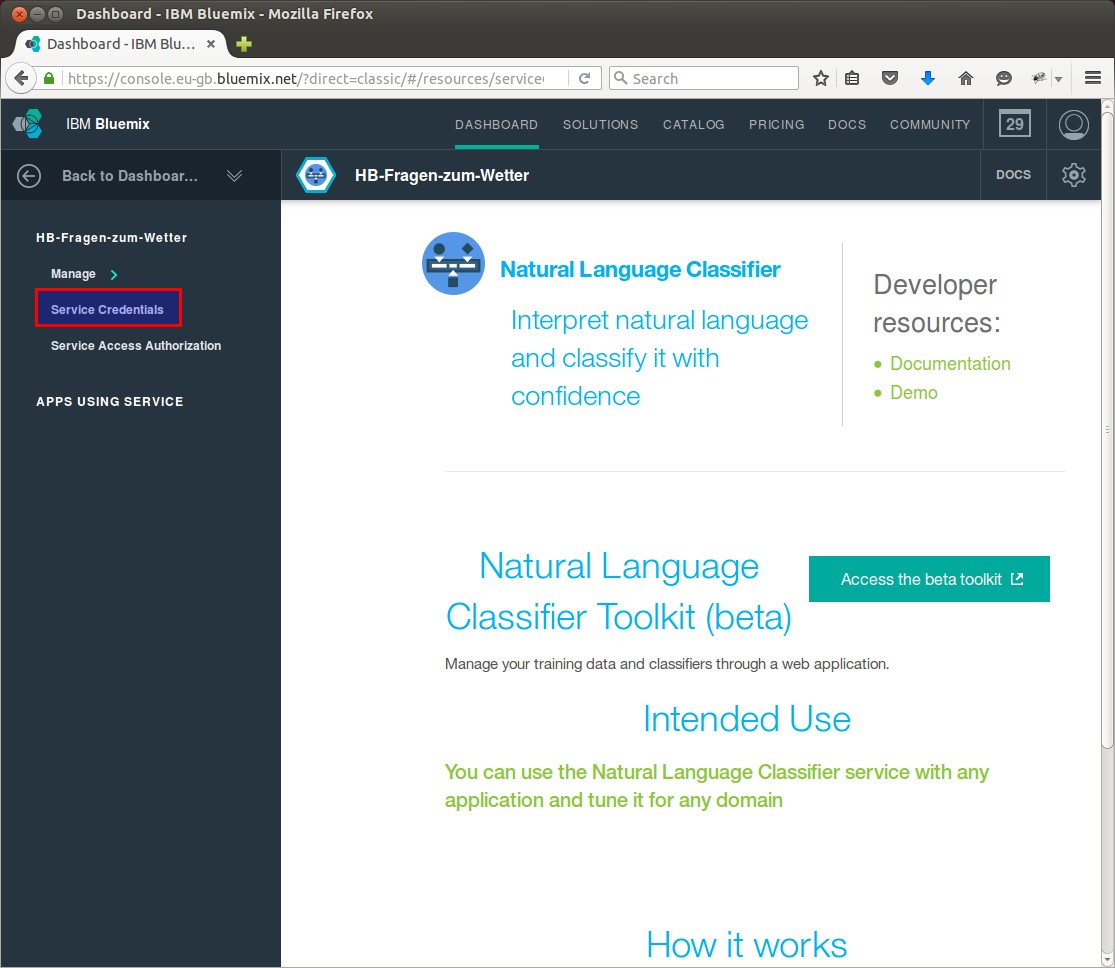Open Firefox downloads arrow icon
Viewport: 1115px width, 968px height.
click(927, 78)
